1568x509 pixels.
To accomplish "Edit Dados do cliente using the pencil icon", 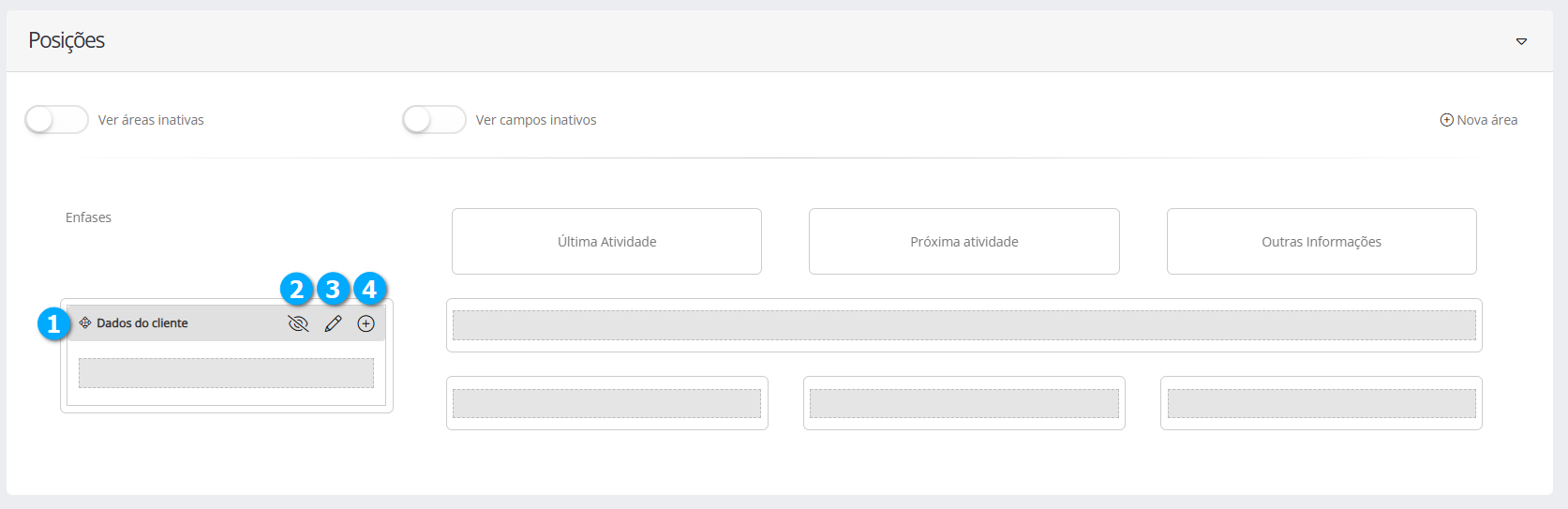I will tap(333, 323).
